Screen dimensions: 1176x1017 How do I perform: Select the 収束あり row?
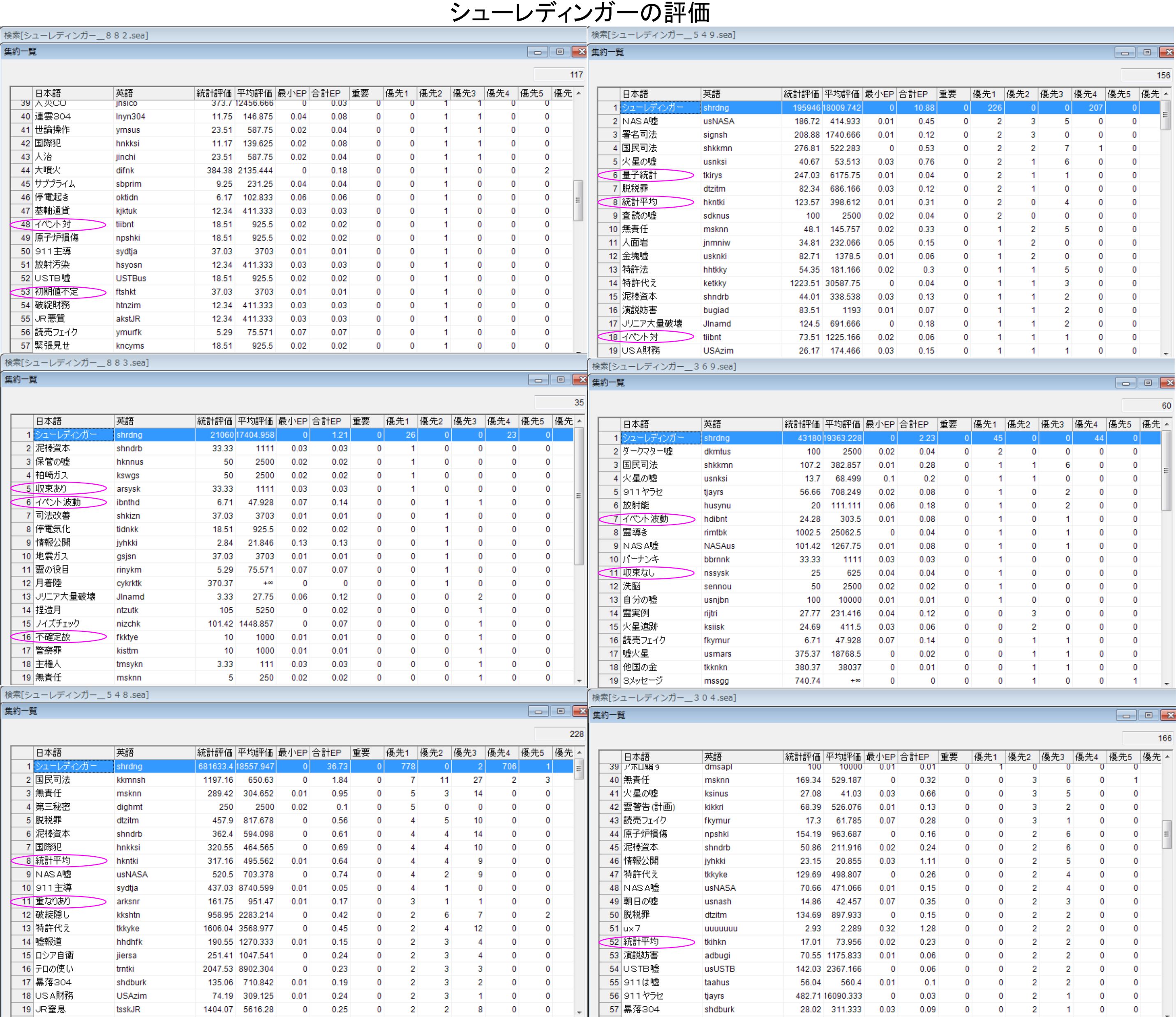tap(51, 489)
